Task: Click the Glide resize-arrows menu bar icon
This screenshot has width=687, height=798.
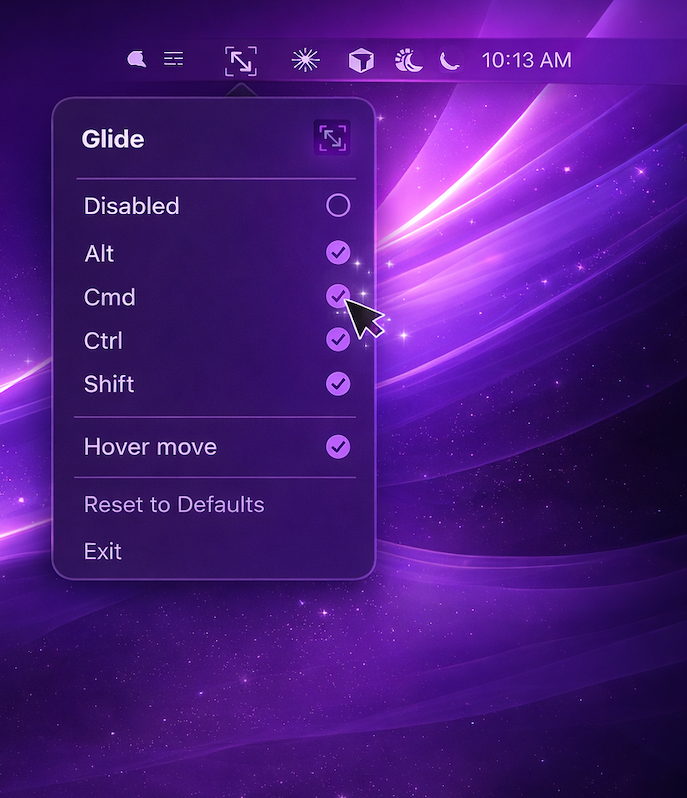Action: [x=241, y=62]
